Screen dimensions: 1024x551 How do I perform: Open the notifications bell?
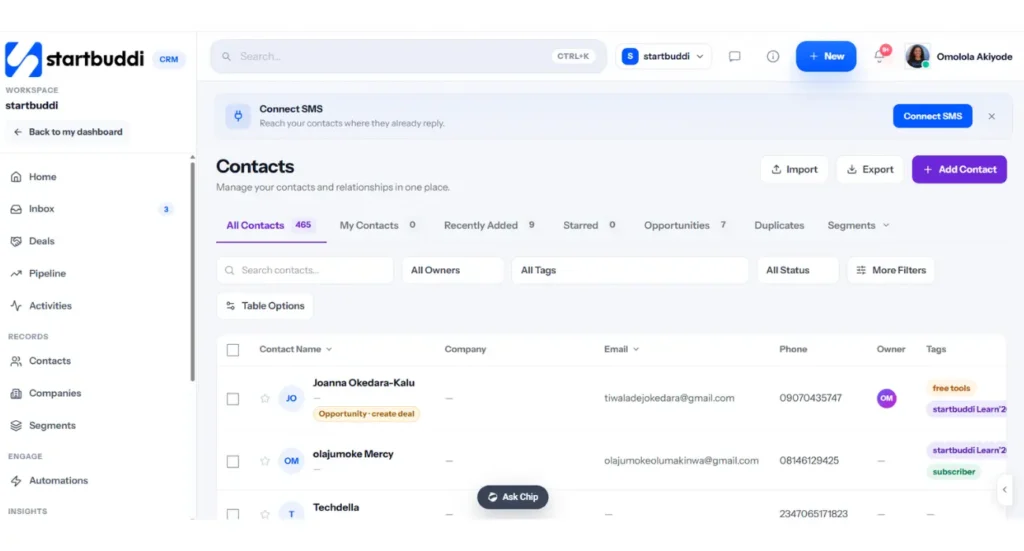880,56
